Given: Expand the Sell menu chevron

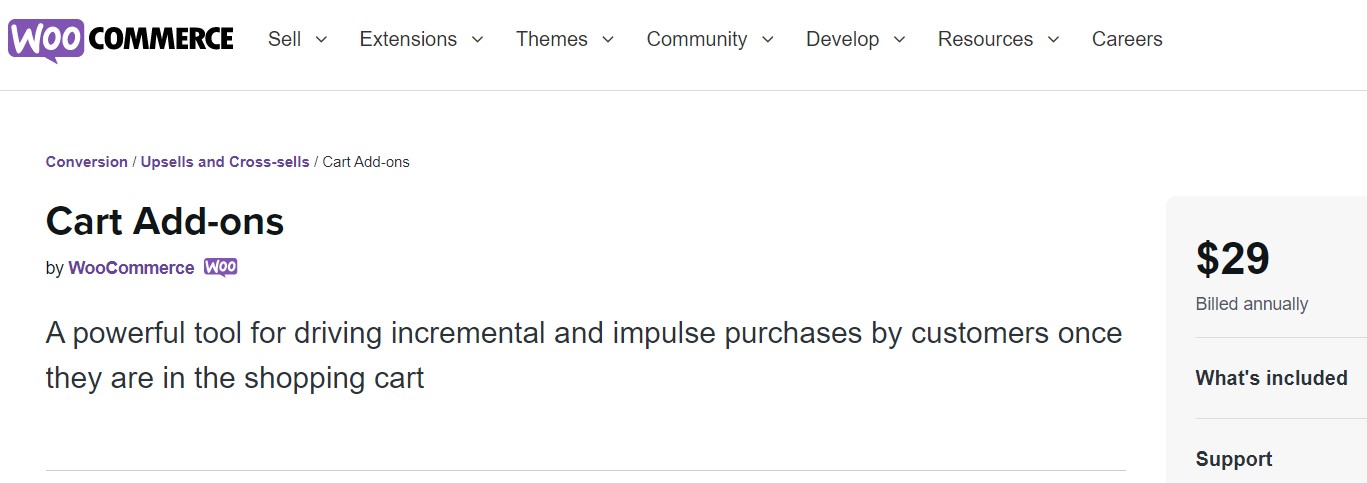Looking at the screenshot, I should pos(321,40).
